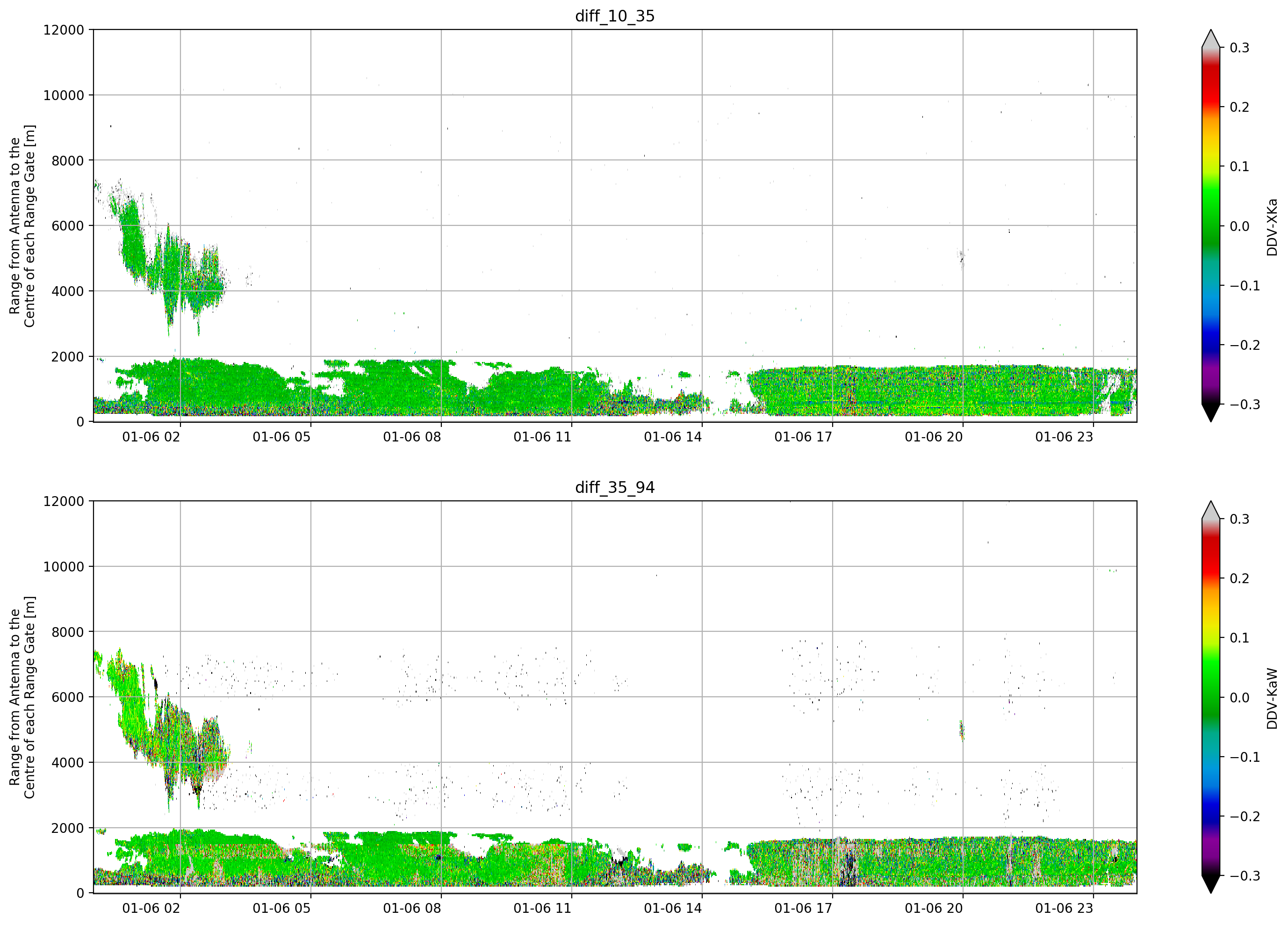Click the "diff_10_35" plot title
1288x925 pixels.
614,16
